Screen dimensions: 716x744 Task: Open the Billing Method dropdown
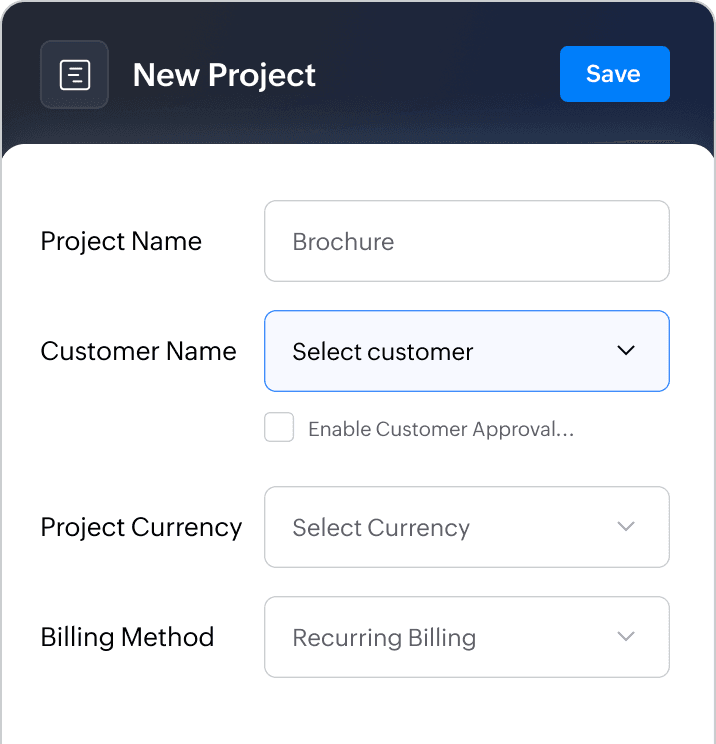pyautogui.click(x=466, y=637)
